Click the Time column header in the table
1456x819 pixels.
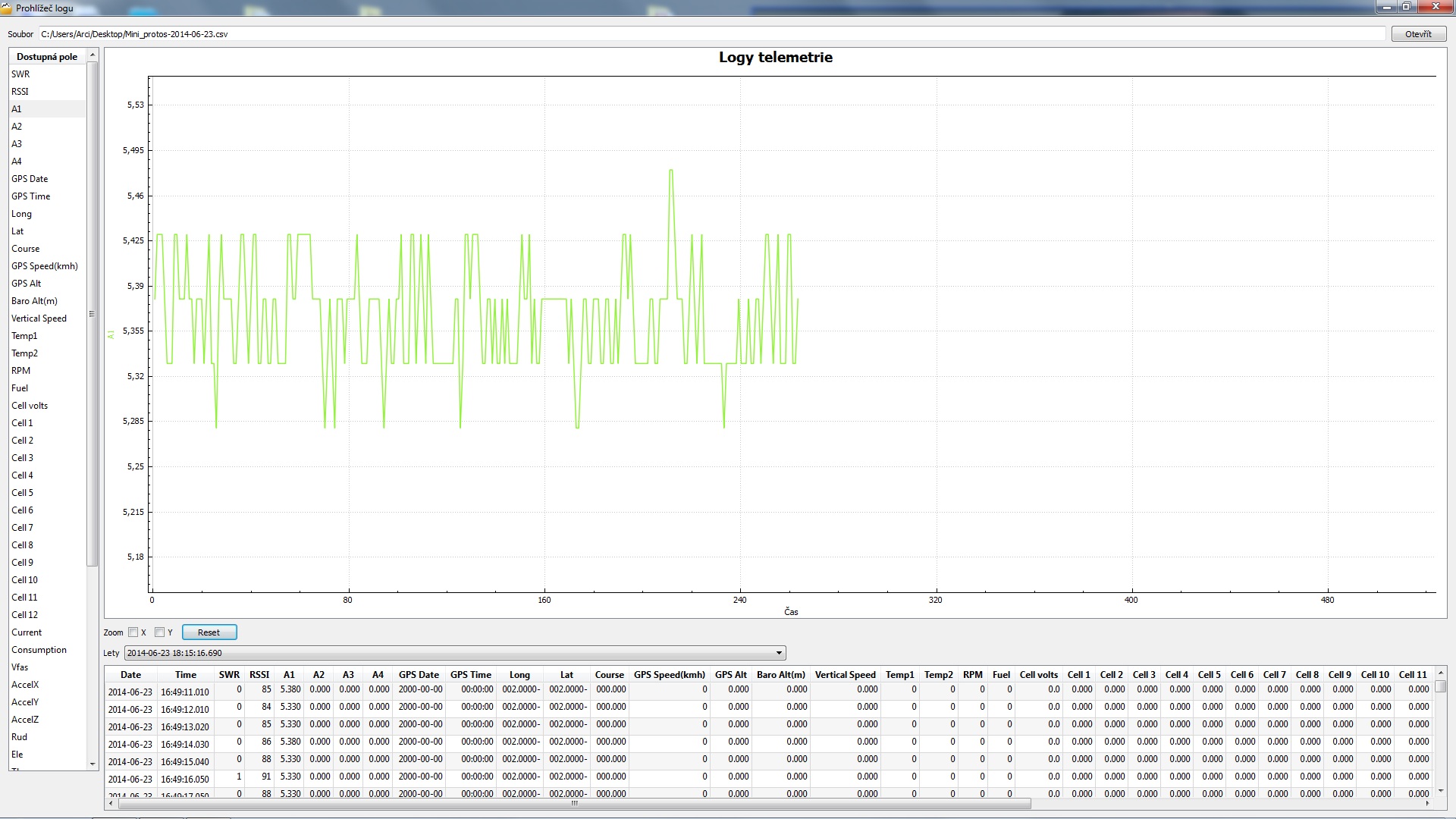(x=186, y=675)
